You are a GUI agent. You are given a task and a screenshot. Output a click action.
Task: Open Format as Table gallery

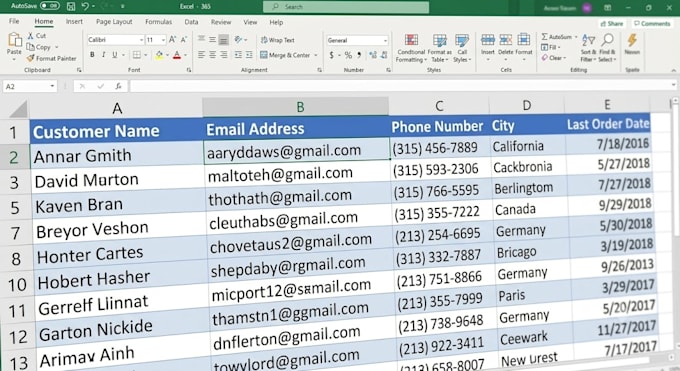point(439,48)
